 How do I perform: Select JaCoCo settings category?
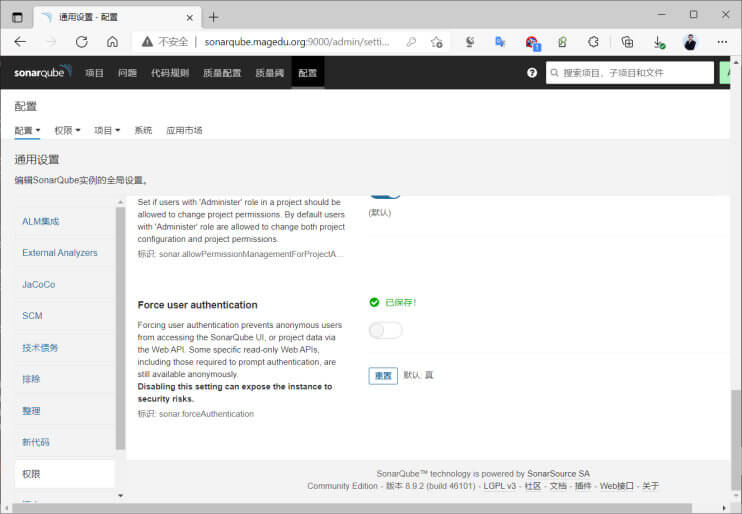[39, 284]
